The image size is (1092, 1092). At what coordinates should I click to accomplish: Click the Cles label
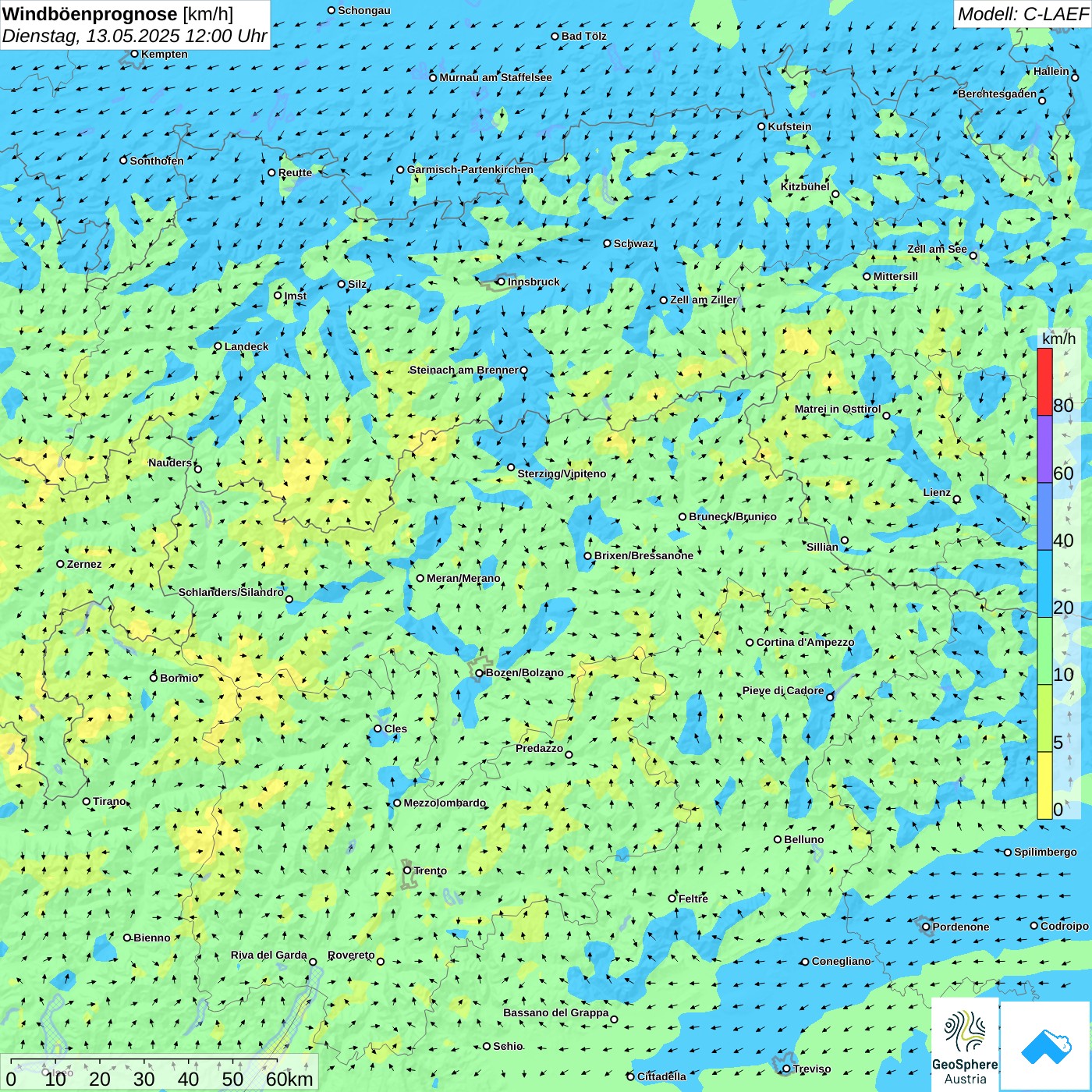click(395, 729)
